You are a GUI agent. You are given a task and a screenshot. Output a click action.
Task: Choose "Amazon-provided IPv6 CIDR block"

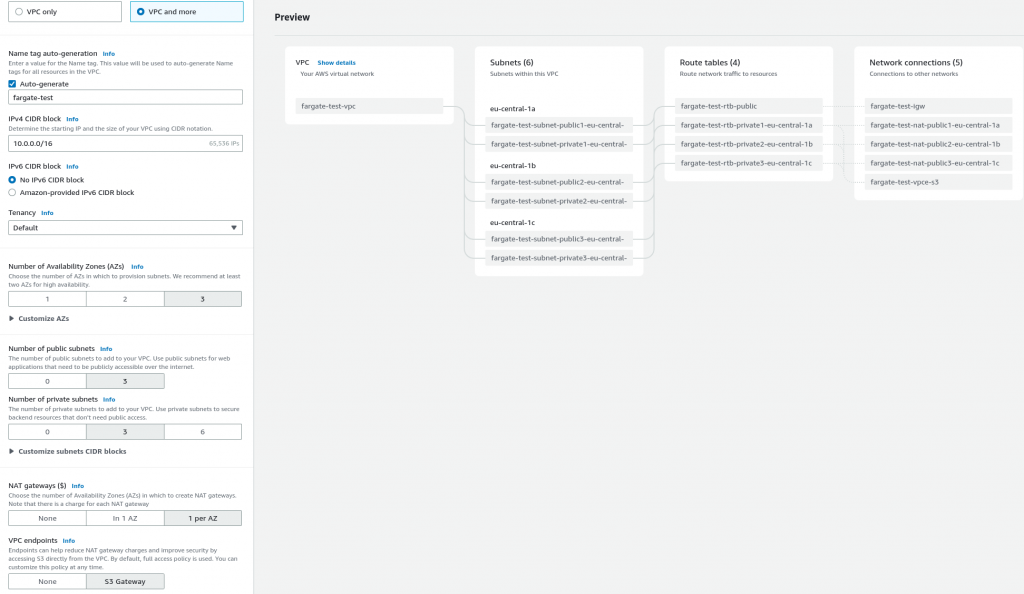11,193
